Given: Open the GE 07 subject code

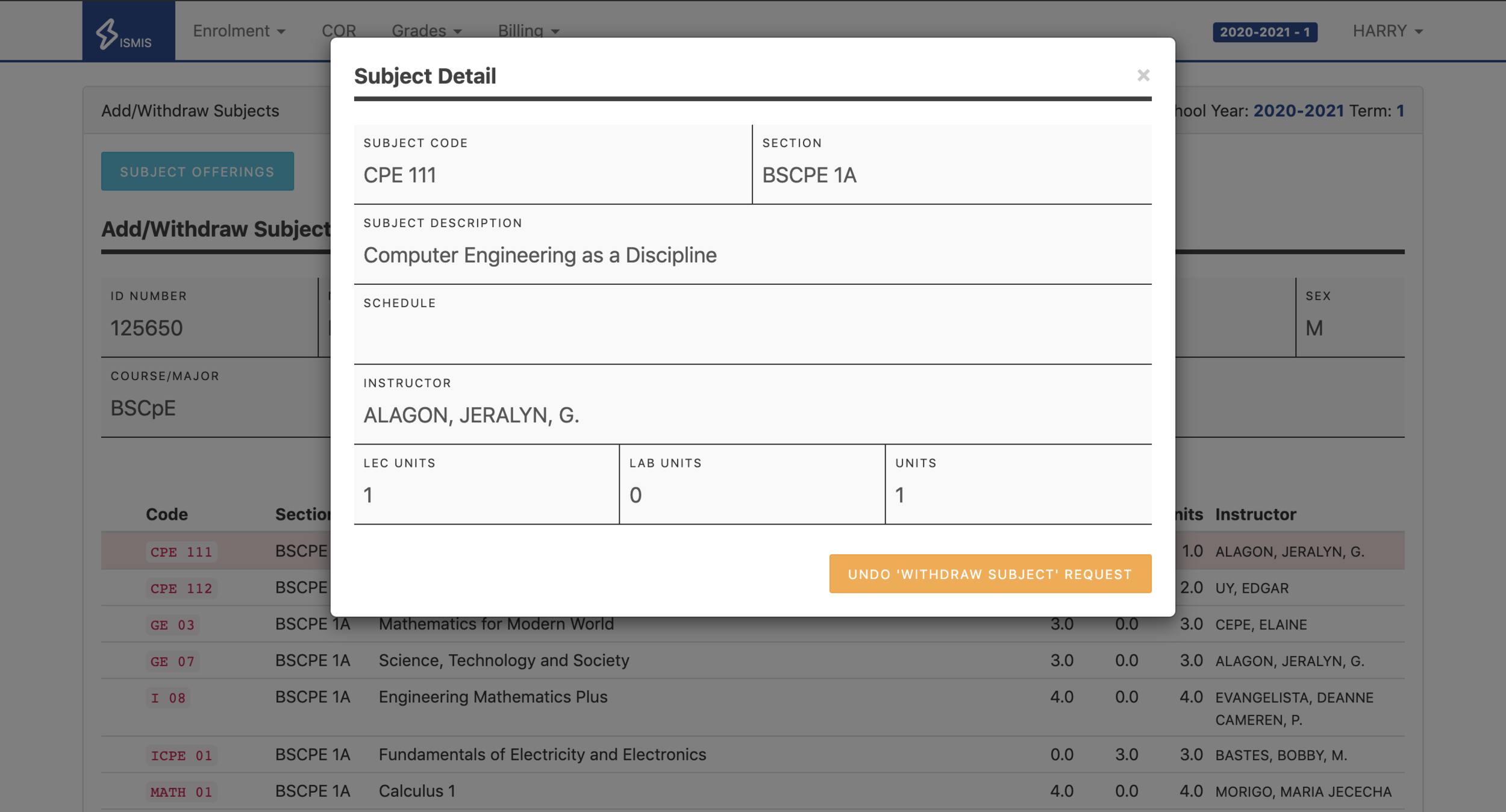Looking at the screenshot, I should tap(172, 661).
